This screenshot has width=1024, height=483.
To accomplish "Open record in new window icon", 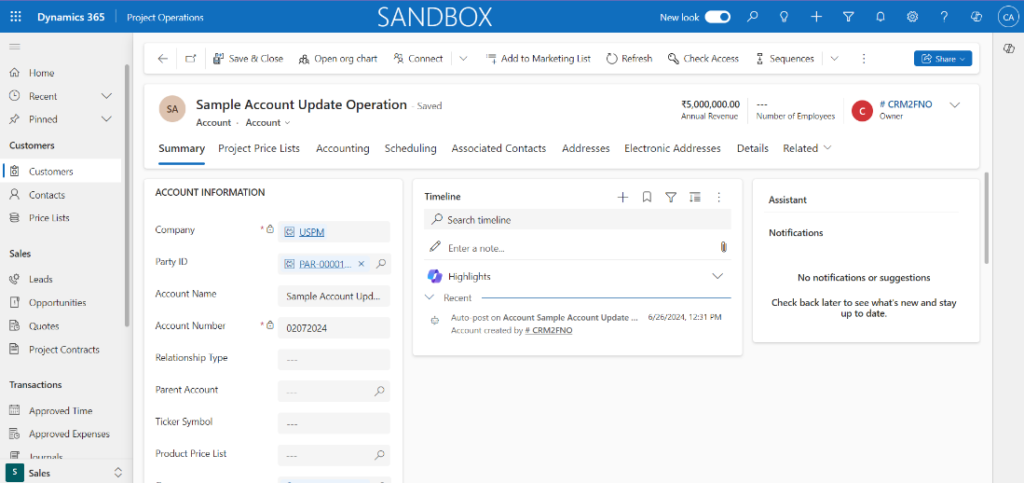I will [190, 59].
